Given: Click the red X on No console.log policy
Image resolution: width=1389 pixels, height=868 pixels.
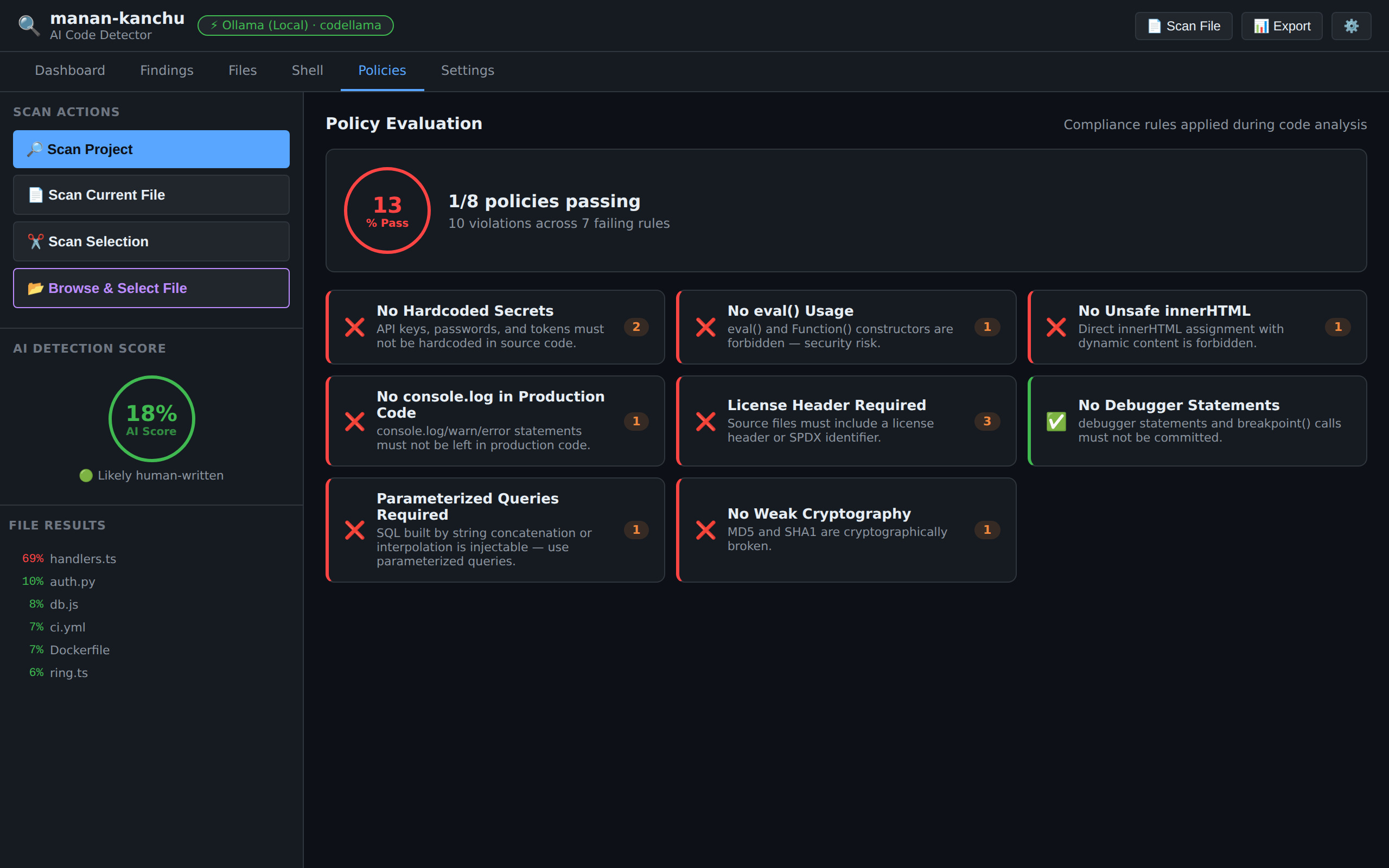Looking at the screenshot, I should click(355, 422).
